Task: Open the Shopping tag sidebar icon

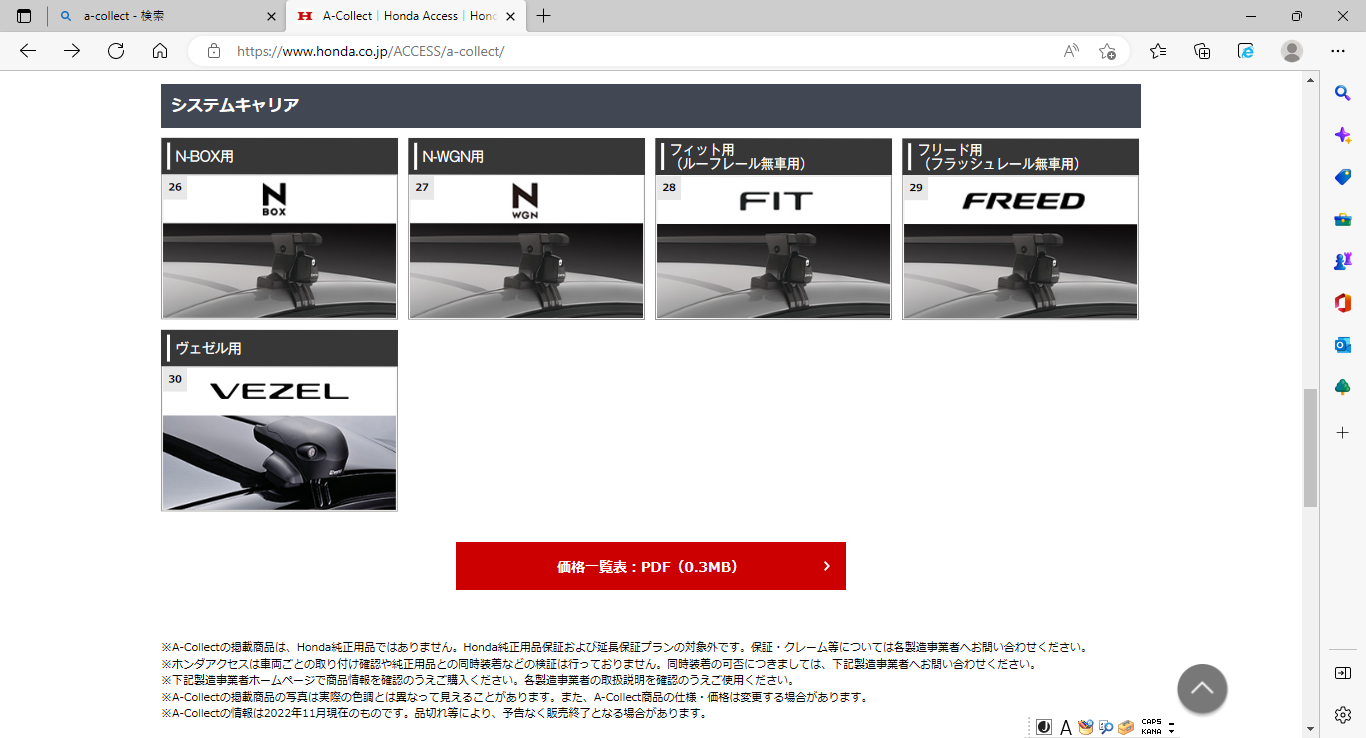Action: (1343, 177)
